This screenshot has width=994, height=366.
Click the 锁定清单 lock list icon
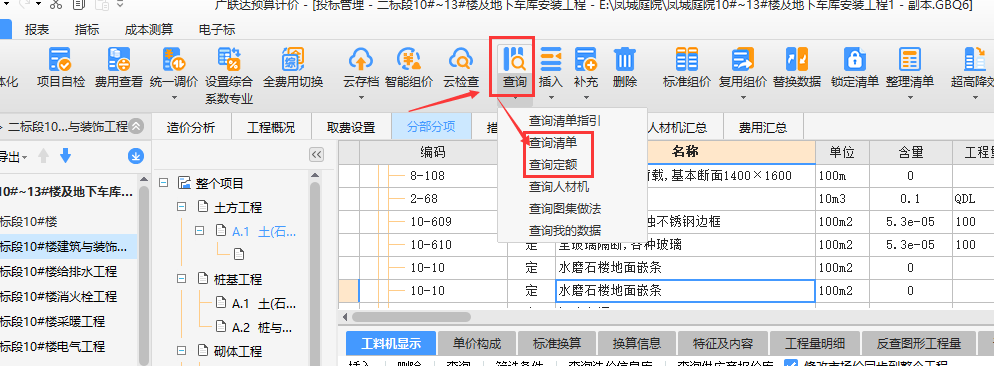(x=855, y=60)
